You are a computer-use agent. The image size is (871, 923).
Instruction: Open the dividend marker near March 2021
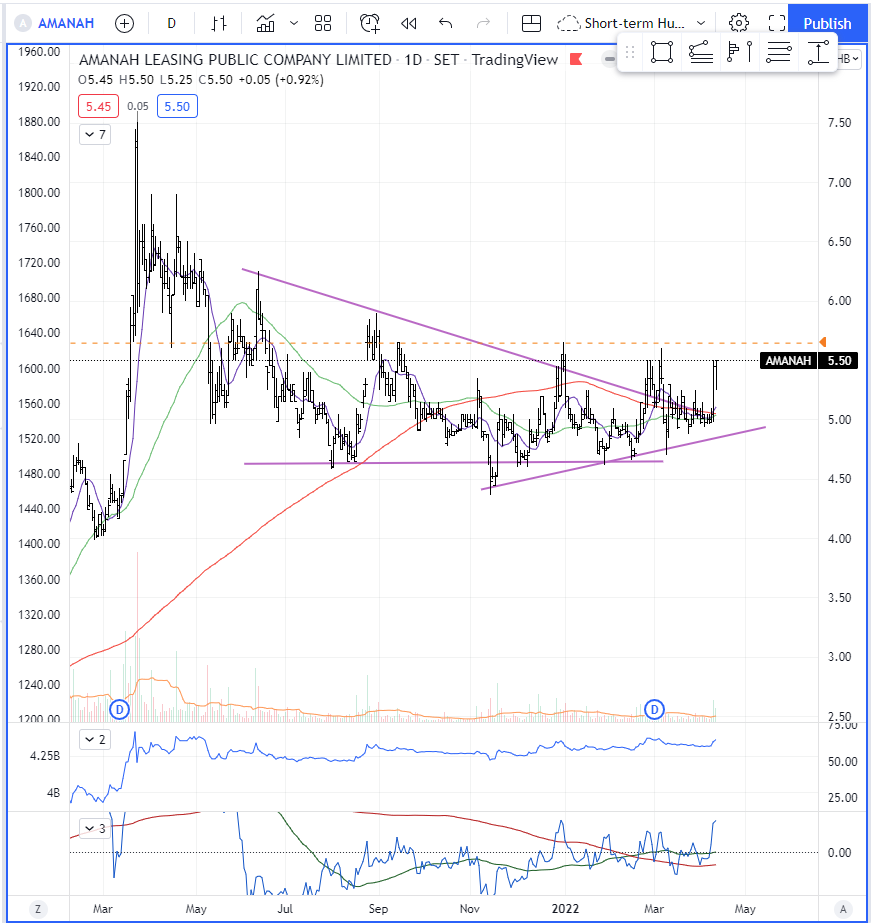tap(119, 709)
